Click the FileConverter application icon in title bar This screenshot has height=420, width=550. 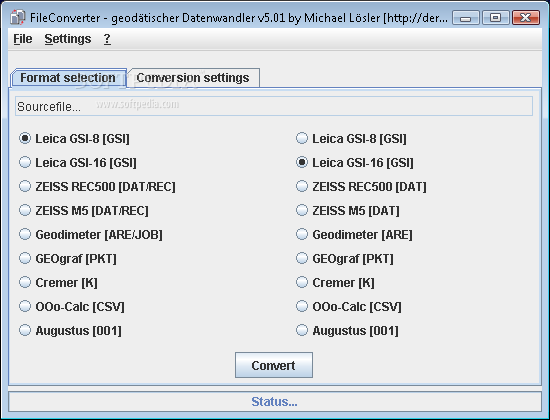pyautogui.click(x=18, y=17)
